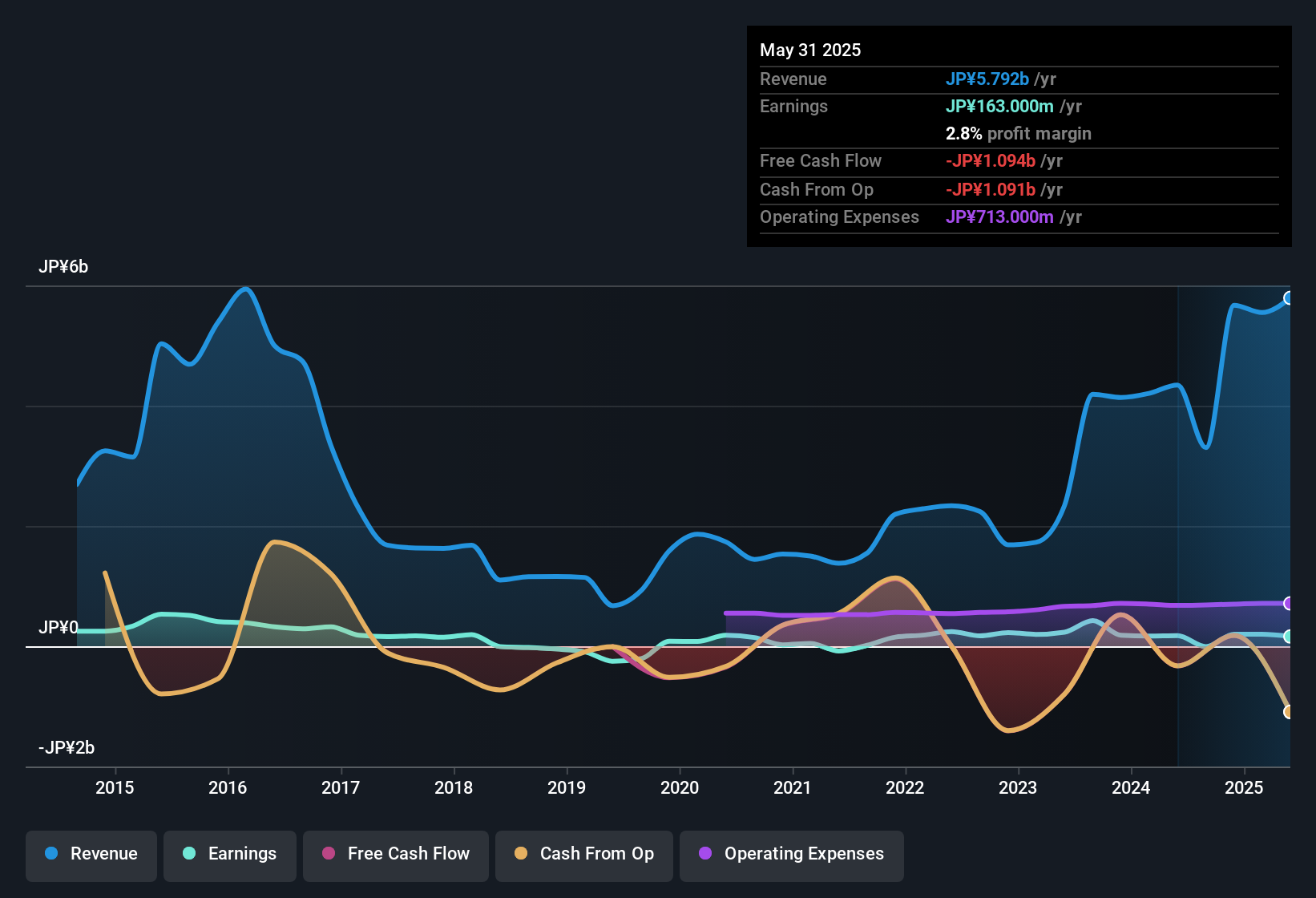Select the 2015 x-axis label
Viewport: 1316px width, 898px height.
click(x=115, y=788)
